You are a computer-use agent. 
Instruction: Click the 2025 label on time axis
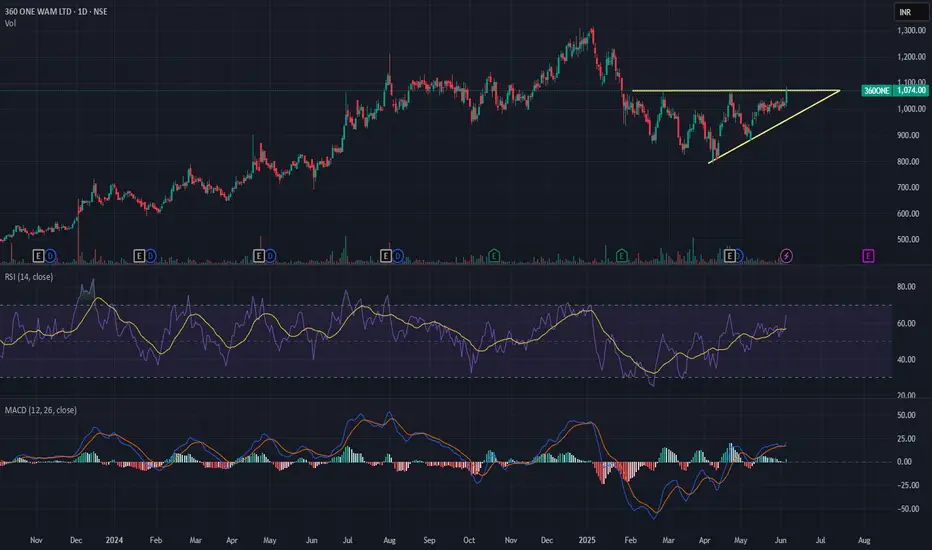click(x=587, y=540)
